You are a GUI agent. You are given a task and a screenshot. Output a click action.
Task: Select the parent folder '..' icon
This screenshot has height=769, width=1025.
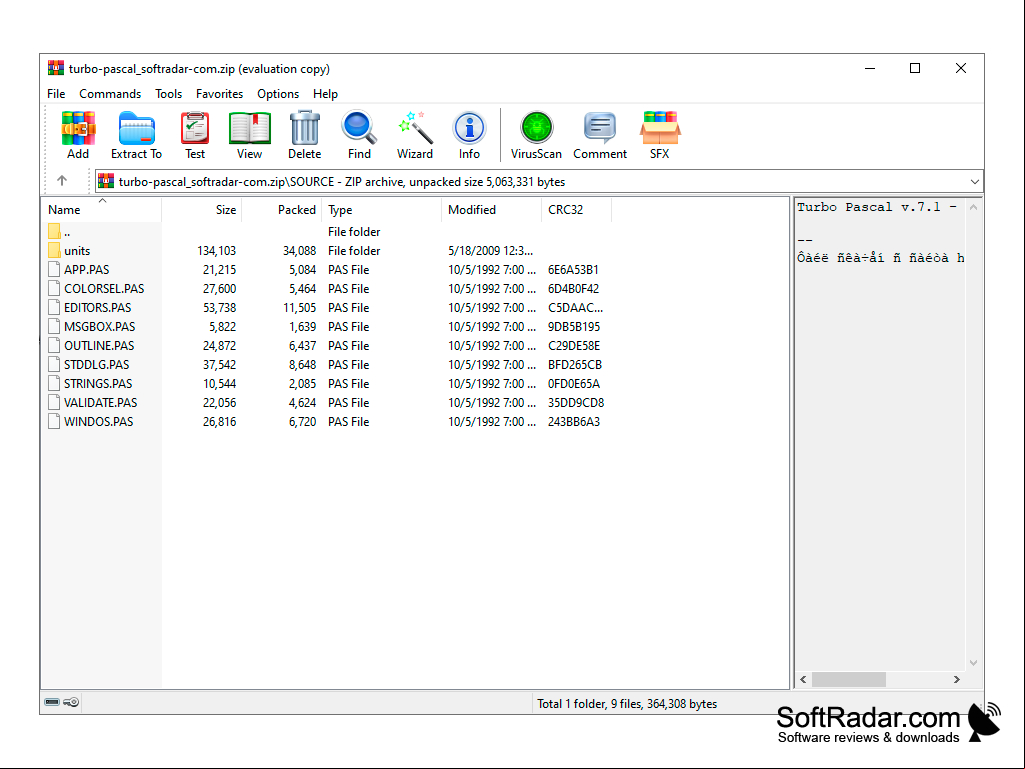pos(54,231)
